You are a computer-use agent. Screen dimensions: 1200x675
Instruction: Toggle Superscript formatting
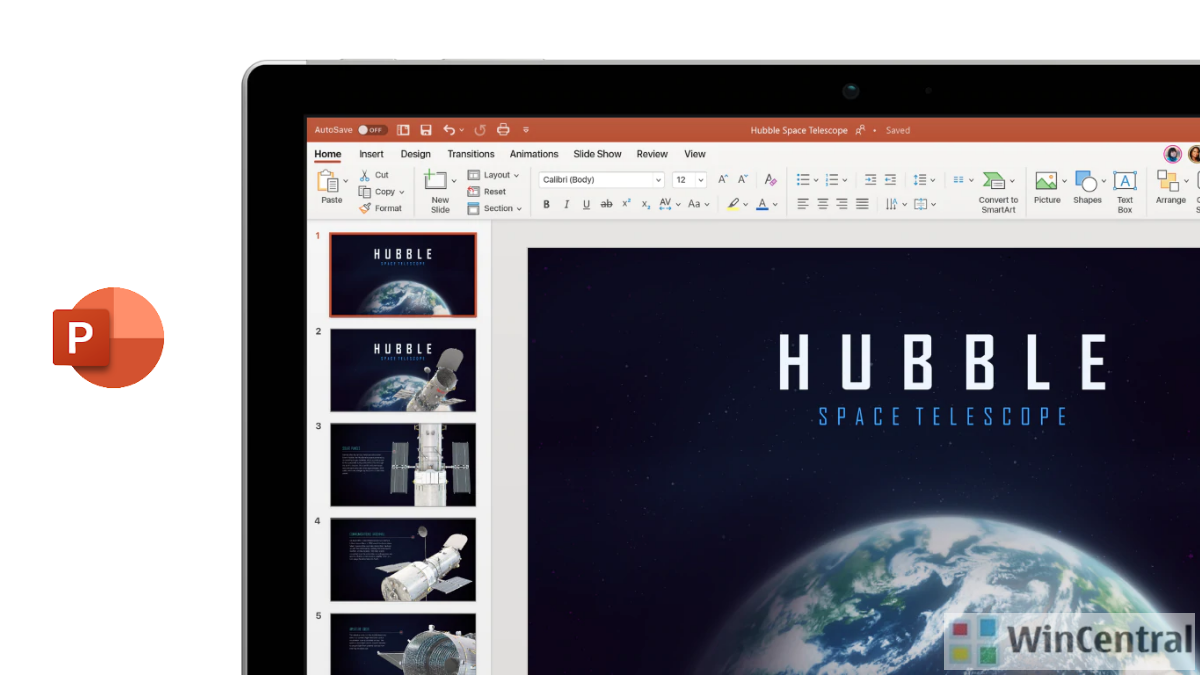[626, 204]
